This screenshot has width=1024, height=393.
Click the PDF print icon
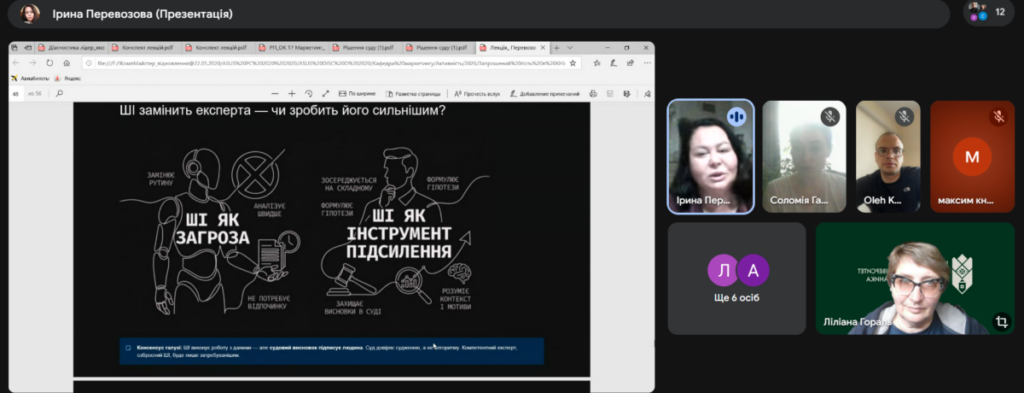pyautogui.click(x=593, y=94)
